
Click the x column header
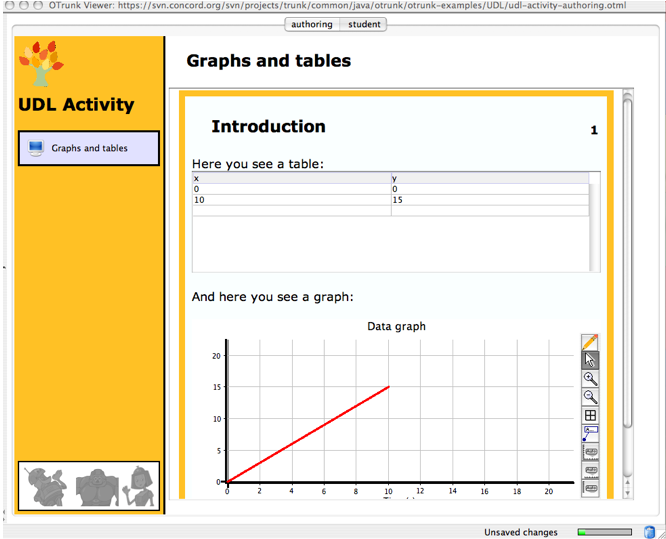point(291,178)
